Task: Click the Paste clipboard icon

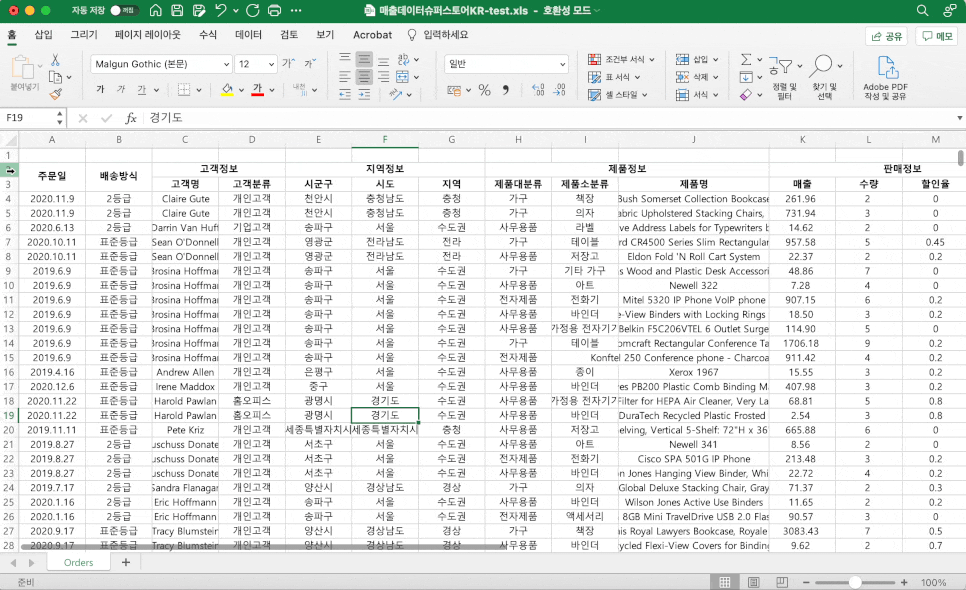Action: 23,67
